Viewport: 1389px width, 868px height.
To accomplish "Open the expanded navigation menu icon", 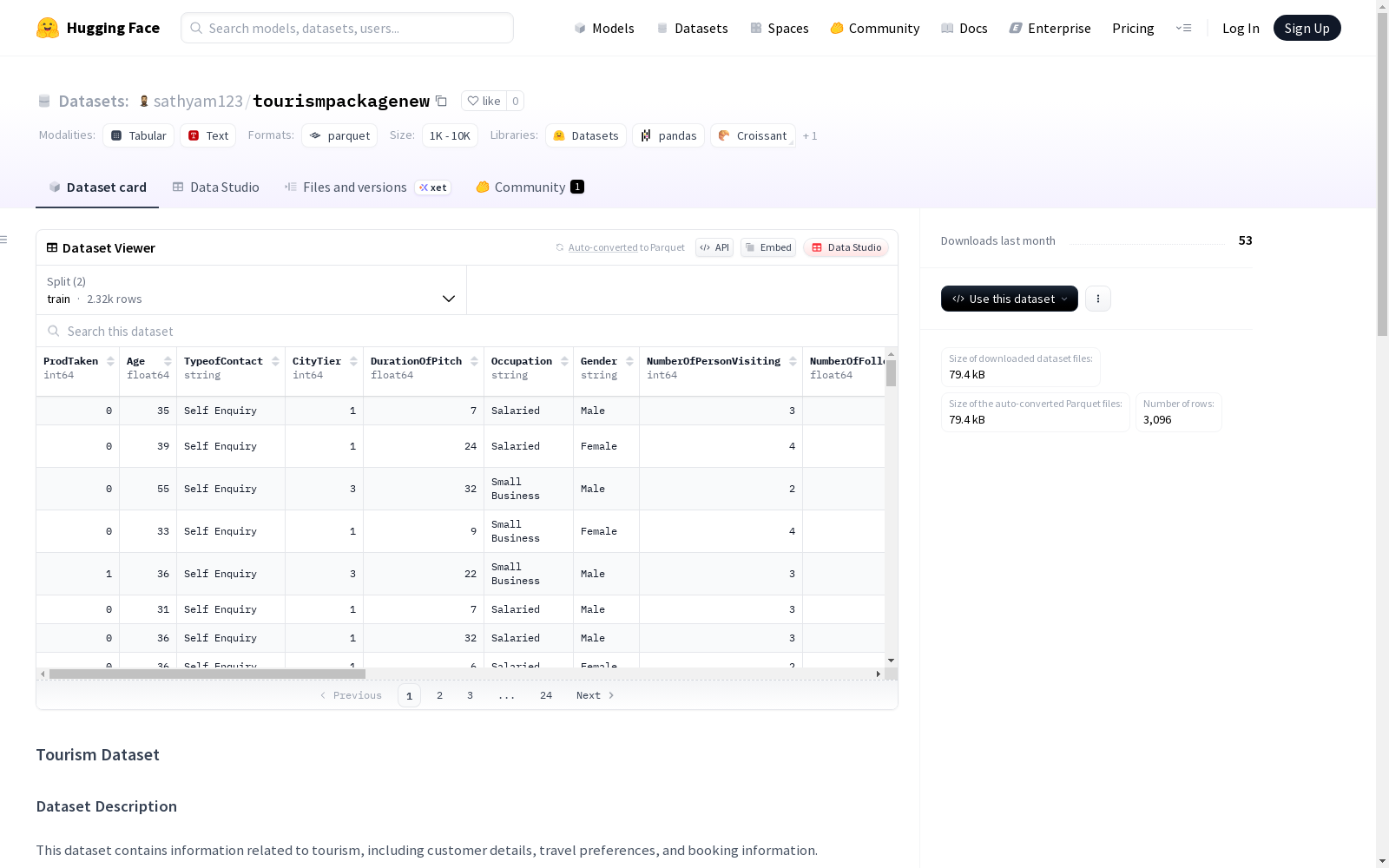I will [1184, 28].
